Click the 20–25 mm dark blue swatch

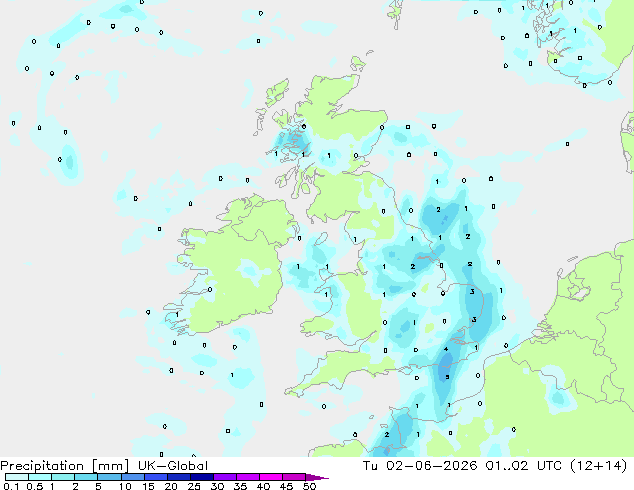pyautogui.click(x=179, y=477)
